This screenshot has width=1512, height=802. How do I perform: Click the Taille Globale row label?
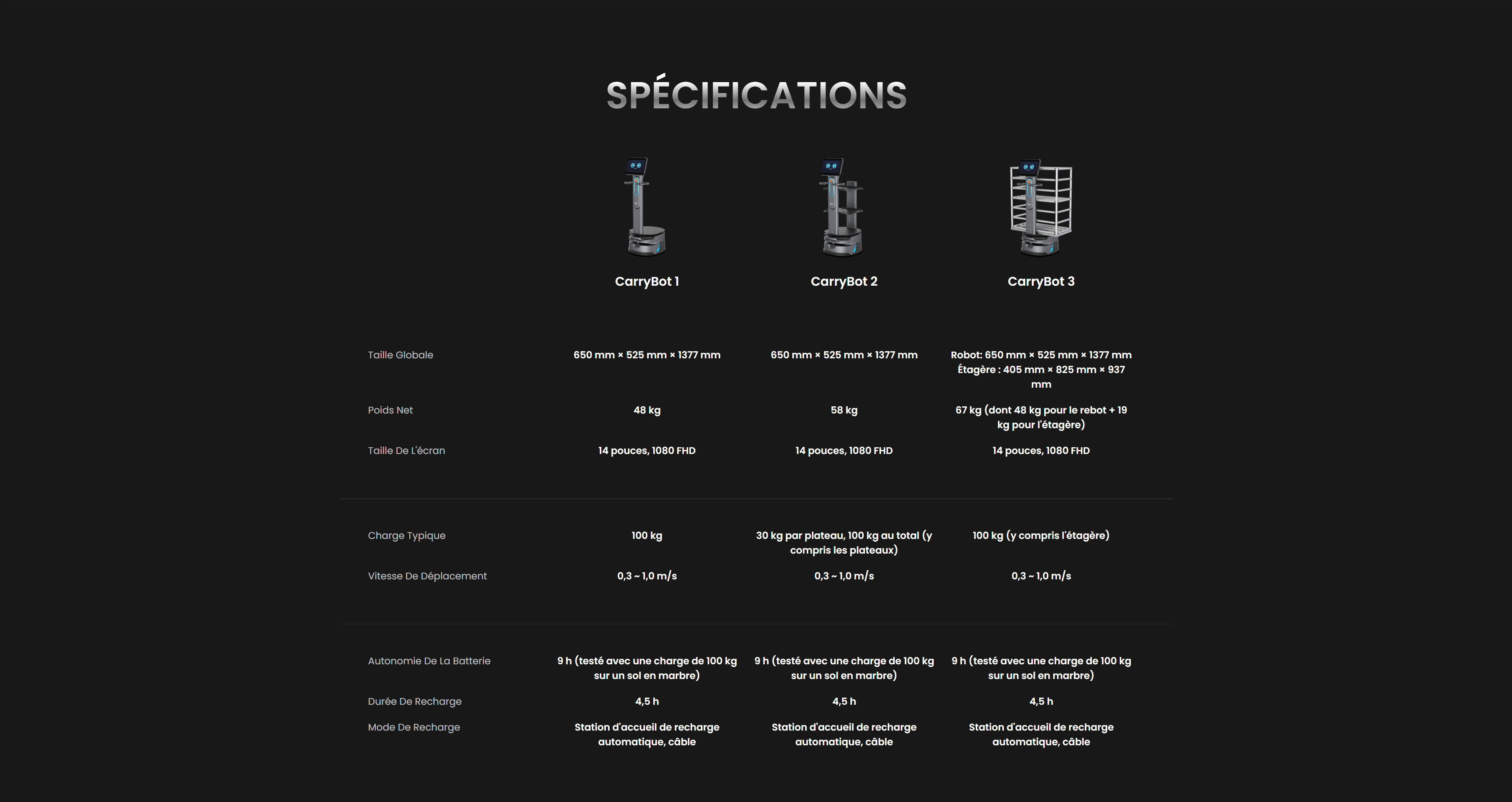click(x=400, y=355)
